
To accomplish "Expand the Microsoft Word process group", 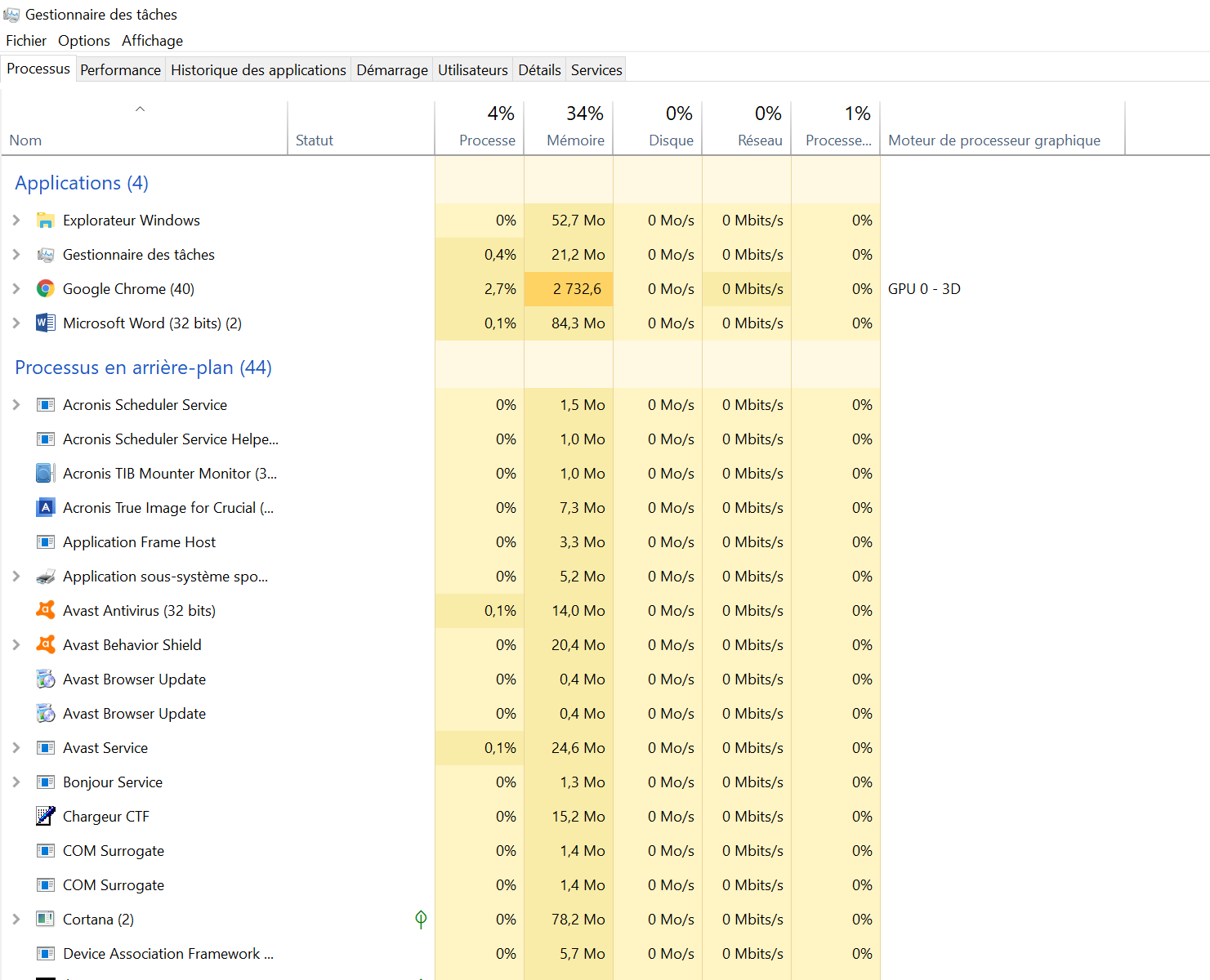I will (16, 323).
